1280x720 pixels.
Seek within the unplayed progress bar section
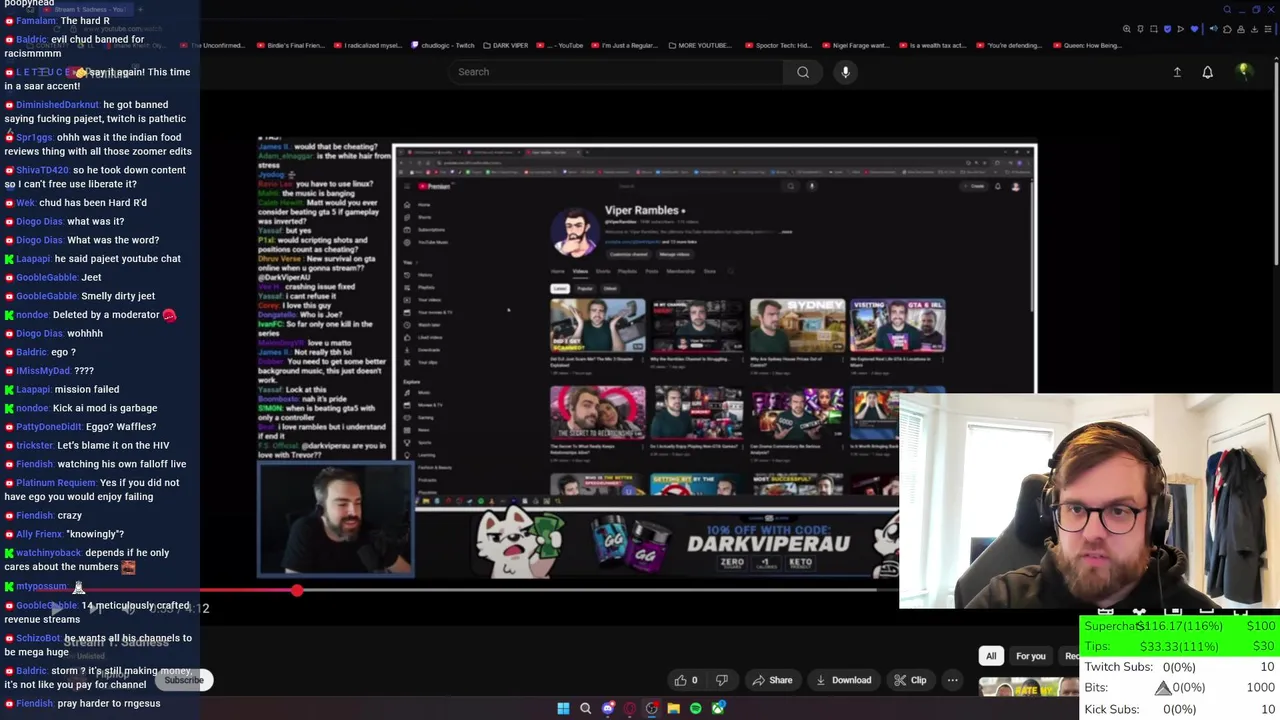[600, 591]
